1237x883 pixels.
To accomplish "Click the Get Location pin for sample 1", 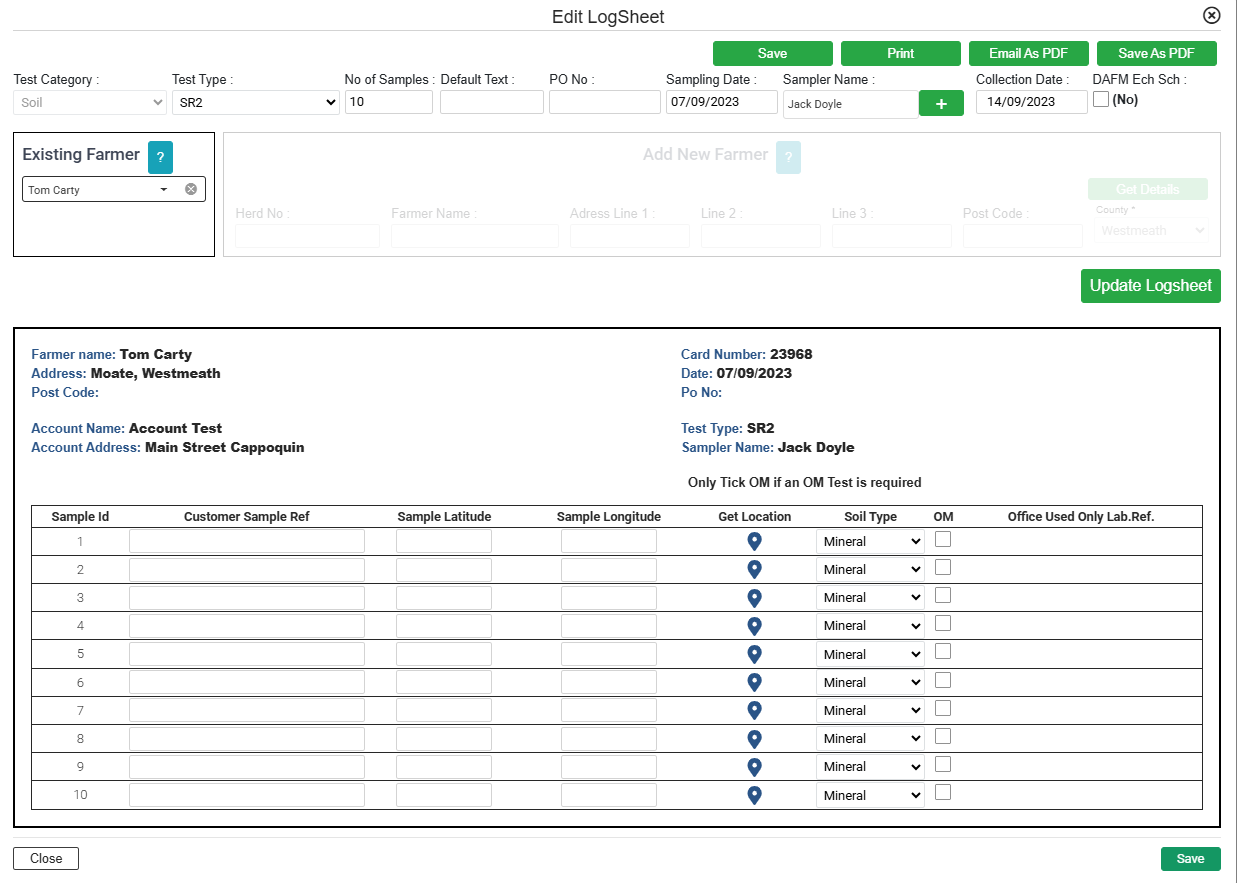I will pos(755,541).
